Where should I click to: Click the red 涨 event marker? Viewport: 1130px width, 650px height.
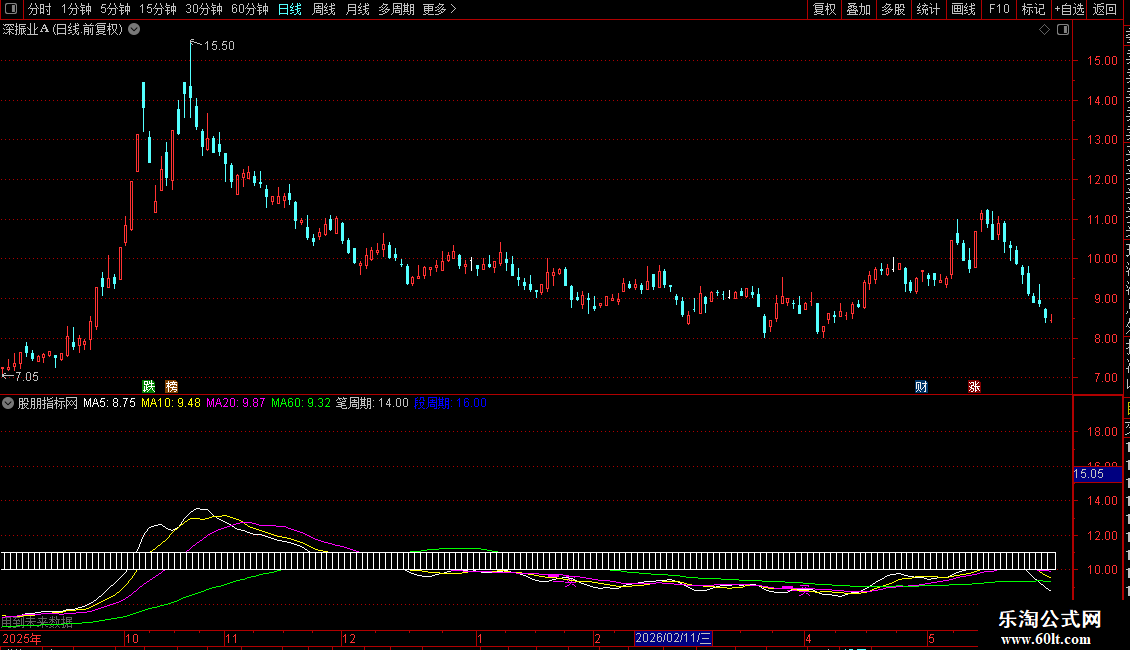[974, 387]
